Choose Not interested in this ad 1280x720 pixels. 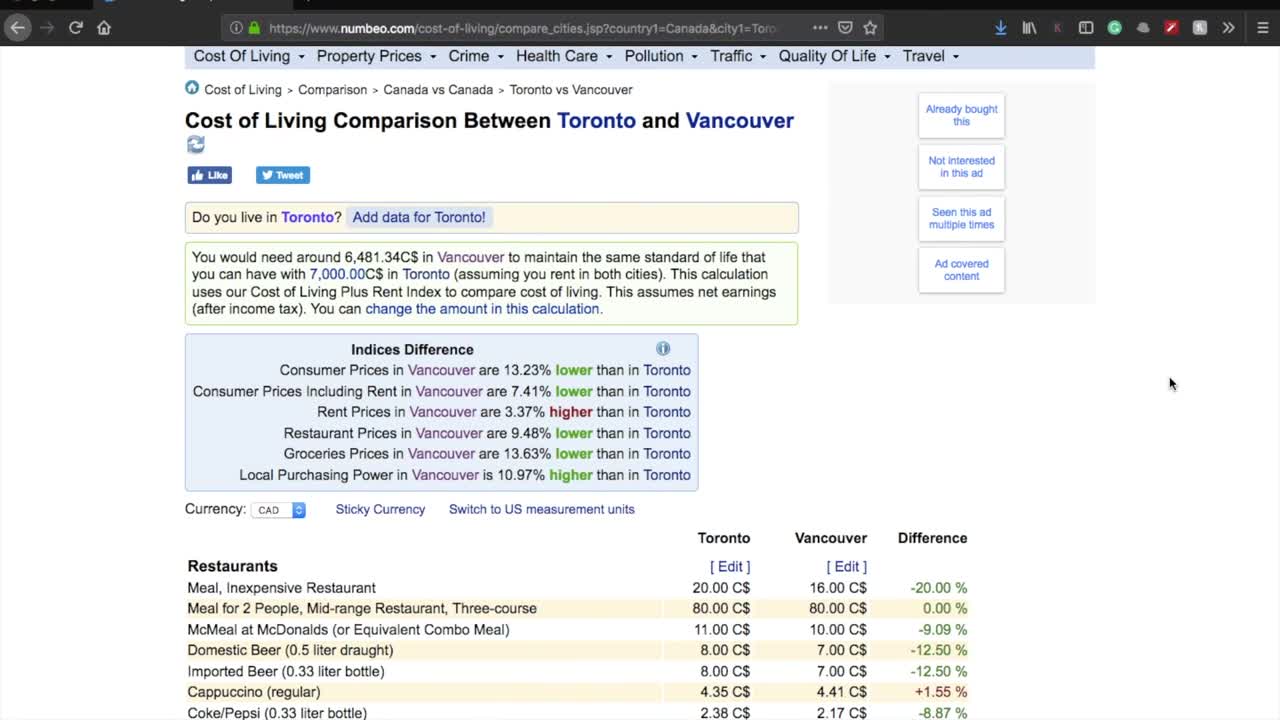[x=961, y=167]
